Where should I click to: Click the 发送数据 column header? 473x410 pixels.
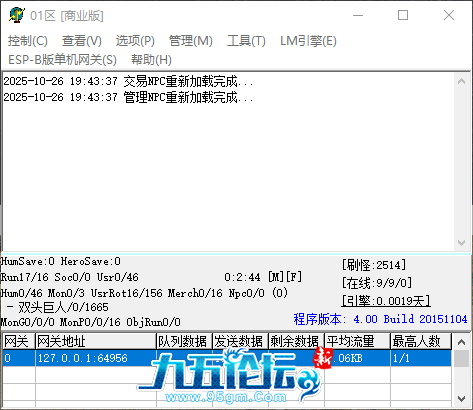(x=240, y=341)
